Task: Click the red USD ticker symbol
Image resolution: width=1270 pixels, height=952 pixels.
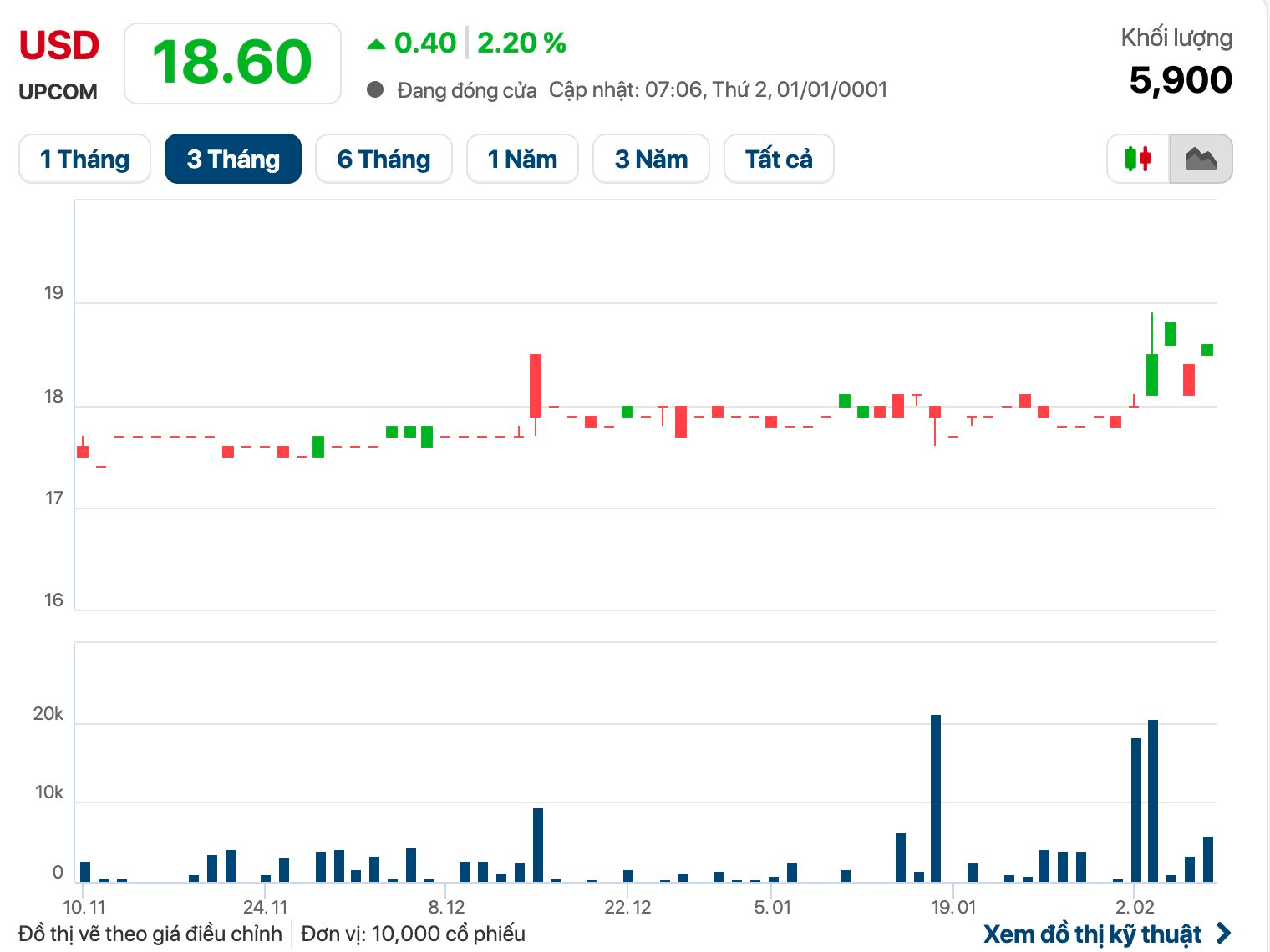Action: pos(59,46)
